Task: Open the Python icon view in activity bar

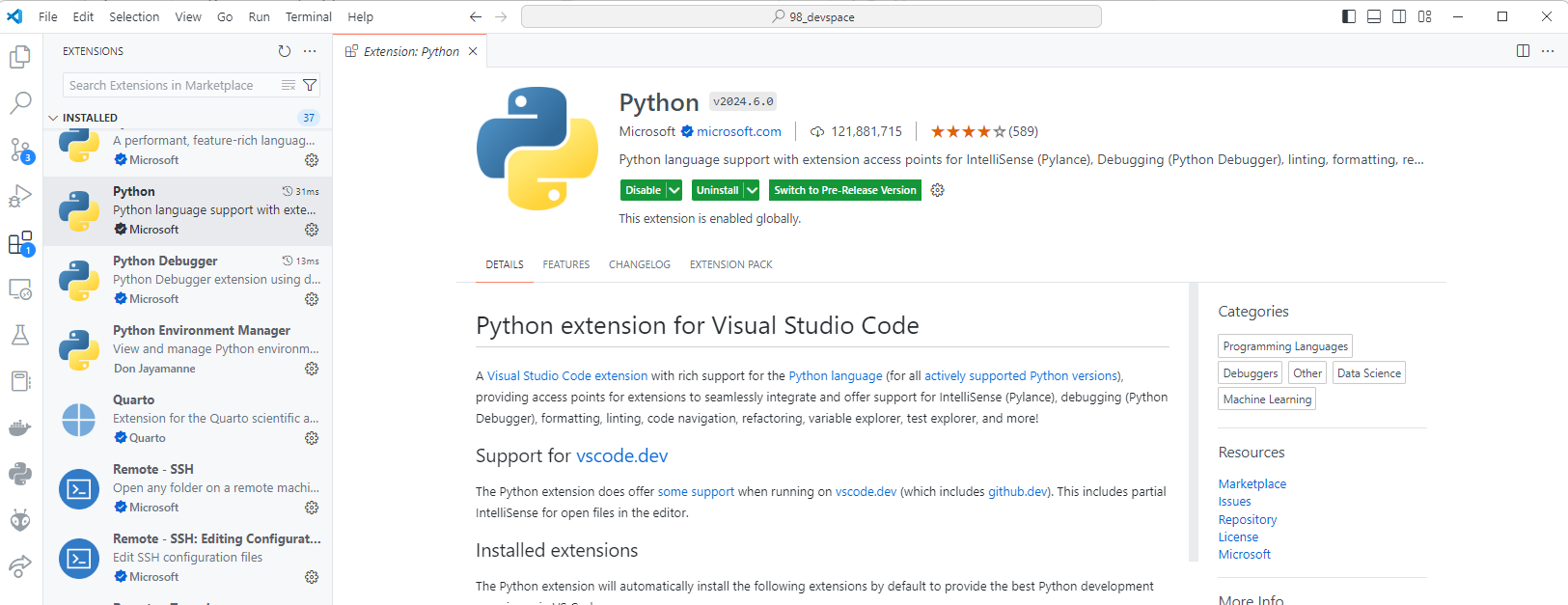Action: click(x=20, y=474)
